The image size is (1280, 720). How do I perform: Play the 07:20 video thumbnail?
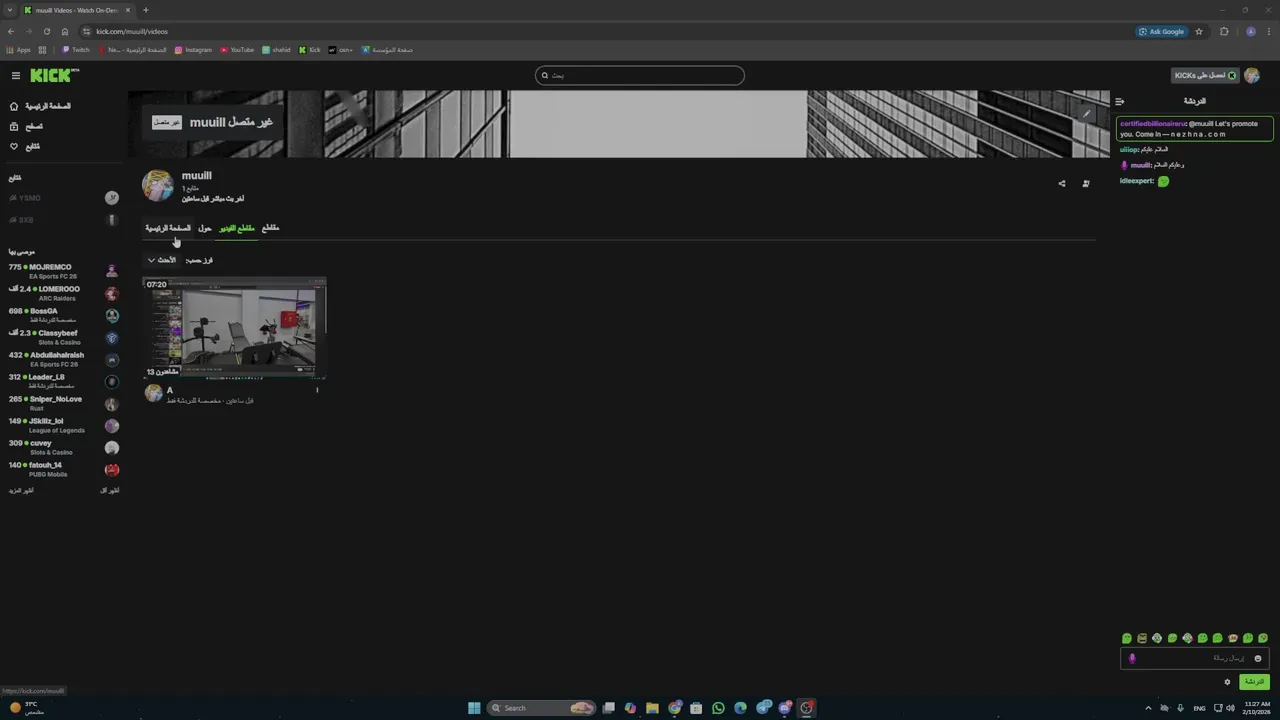235,328
